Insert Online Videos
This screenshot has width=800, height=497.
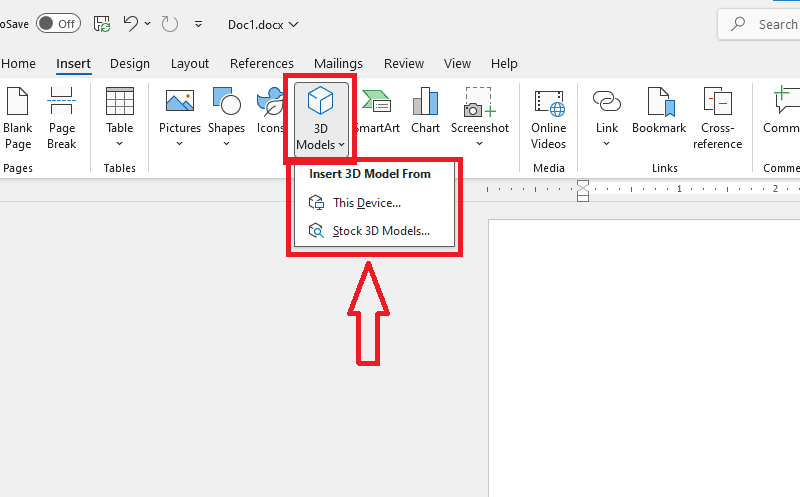pos(548,118)
